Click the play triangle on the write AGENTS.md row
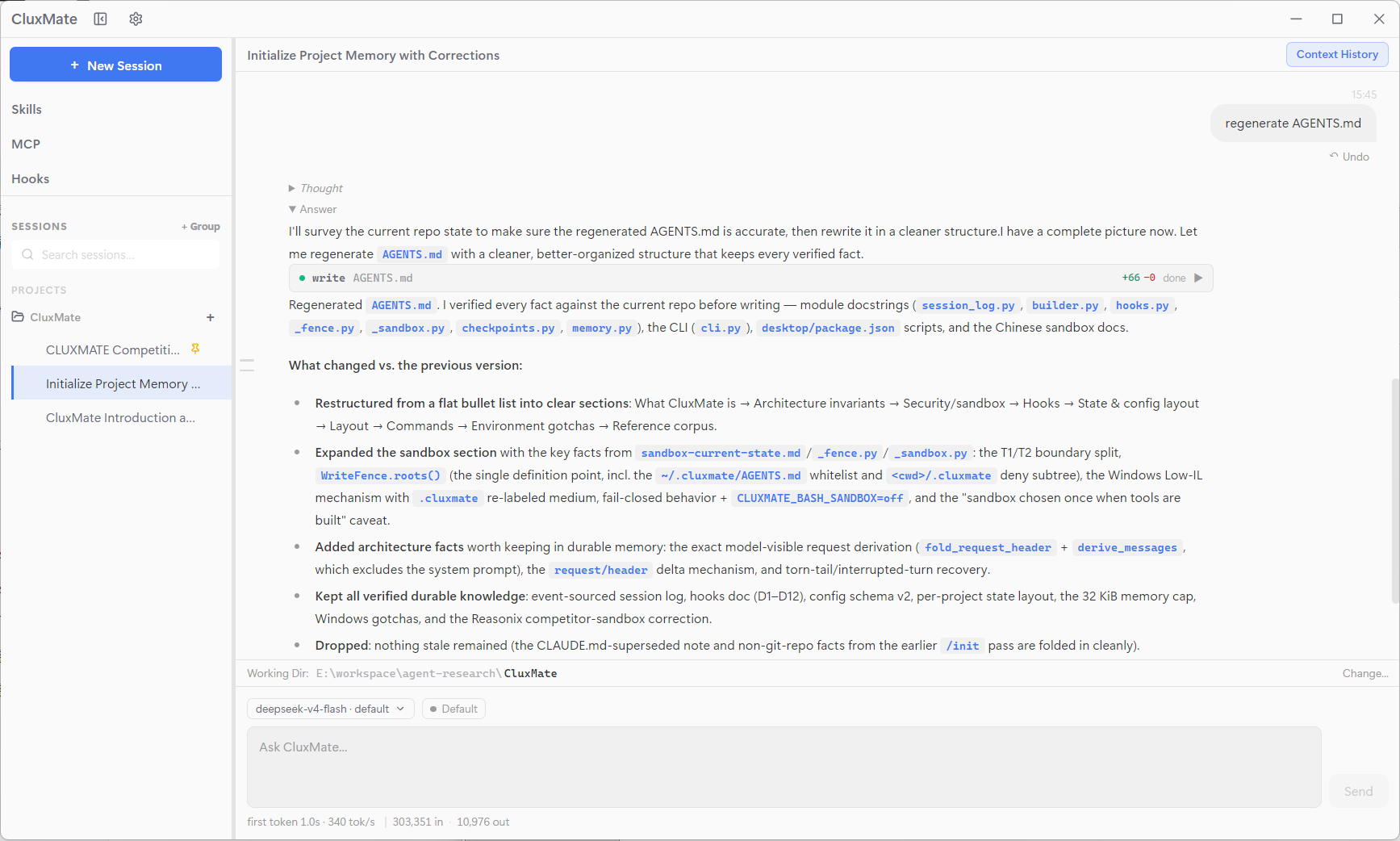Screen dimensions: 1400x841 coord(1198,278)
